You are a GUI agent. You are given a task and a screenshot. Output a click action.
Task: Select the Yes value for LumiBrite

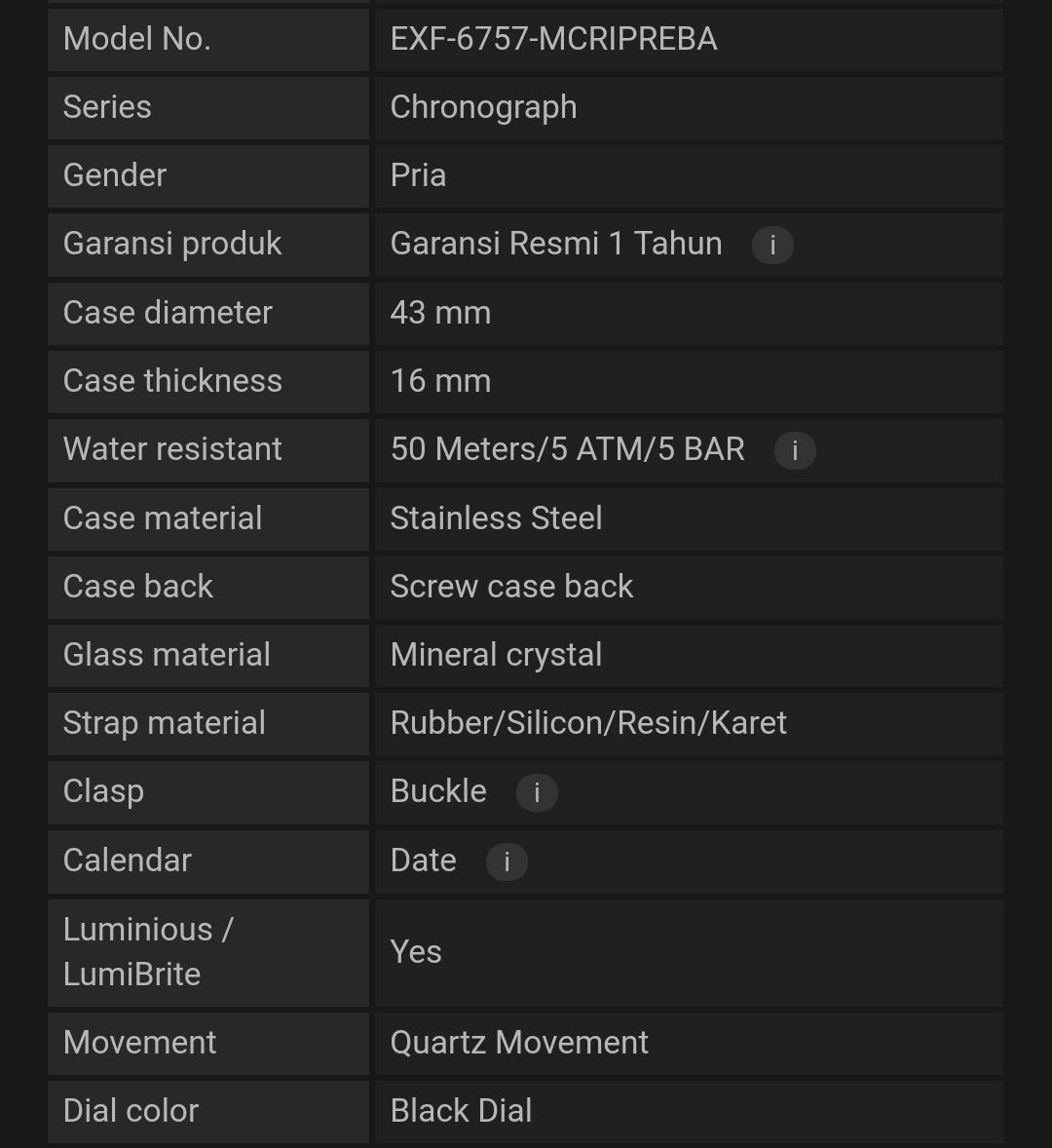pyautogui.click(x=416, y=952)
